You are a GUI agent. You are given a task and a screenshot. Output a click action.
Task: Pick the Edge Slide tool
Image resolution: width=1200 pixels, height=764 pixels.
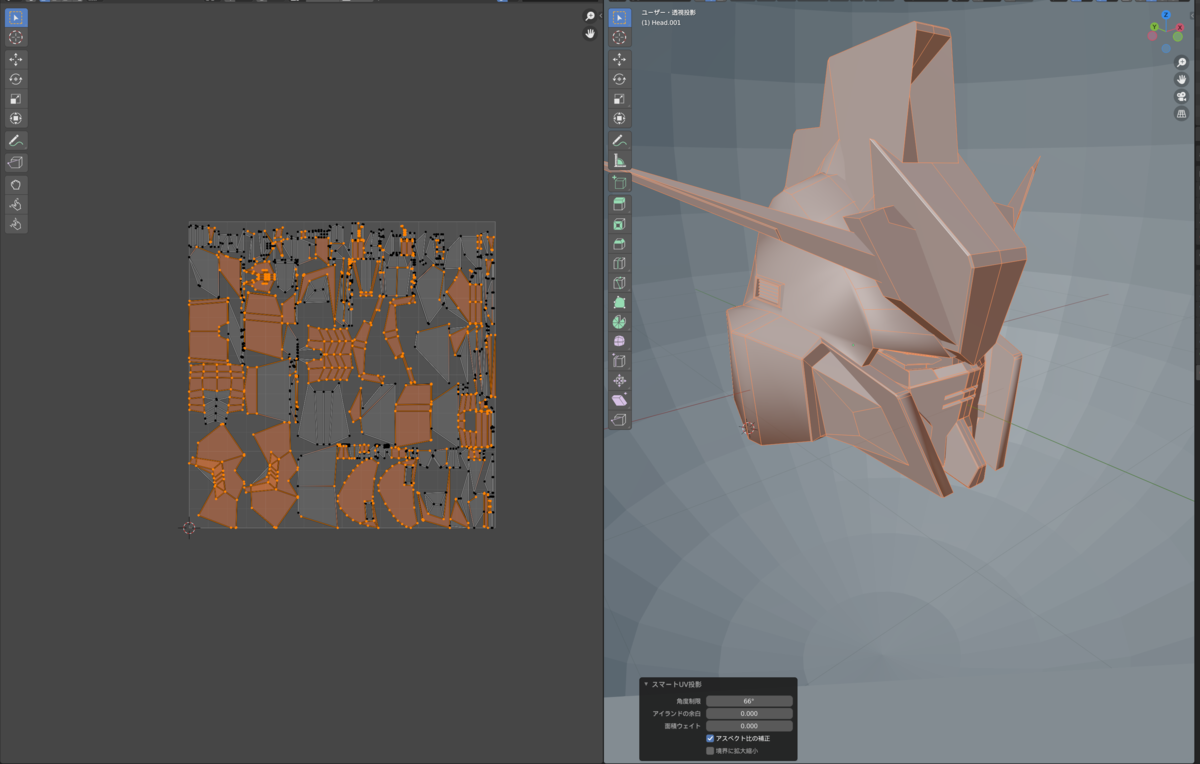pos(620,361)
